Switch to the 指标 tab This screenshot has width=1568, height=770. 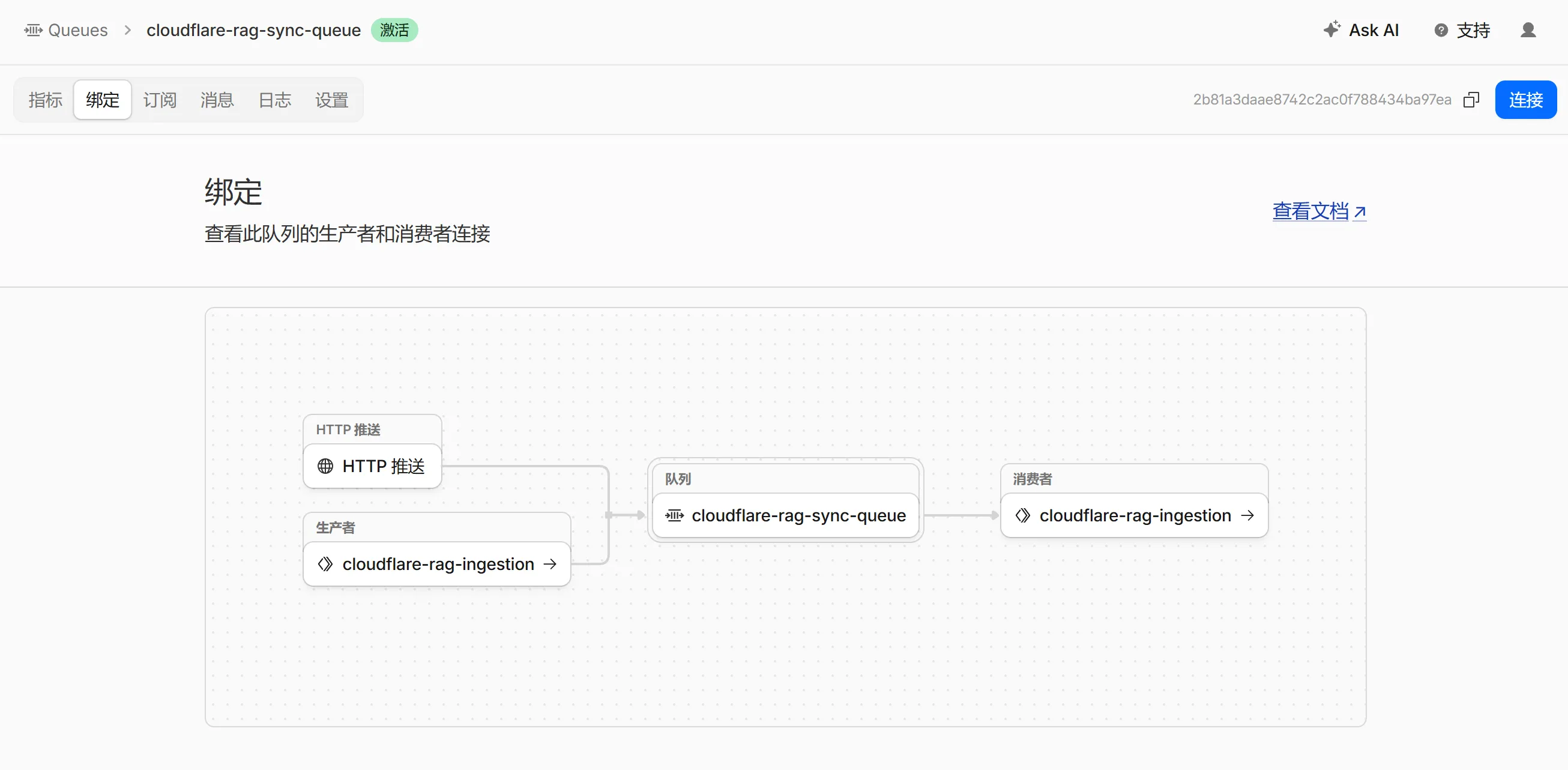point(45,99)
